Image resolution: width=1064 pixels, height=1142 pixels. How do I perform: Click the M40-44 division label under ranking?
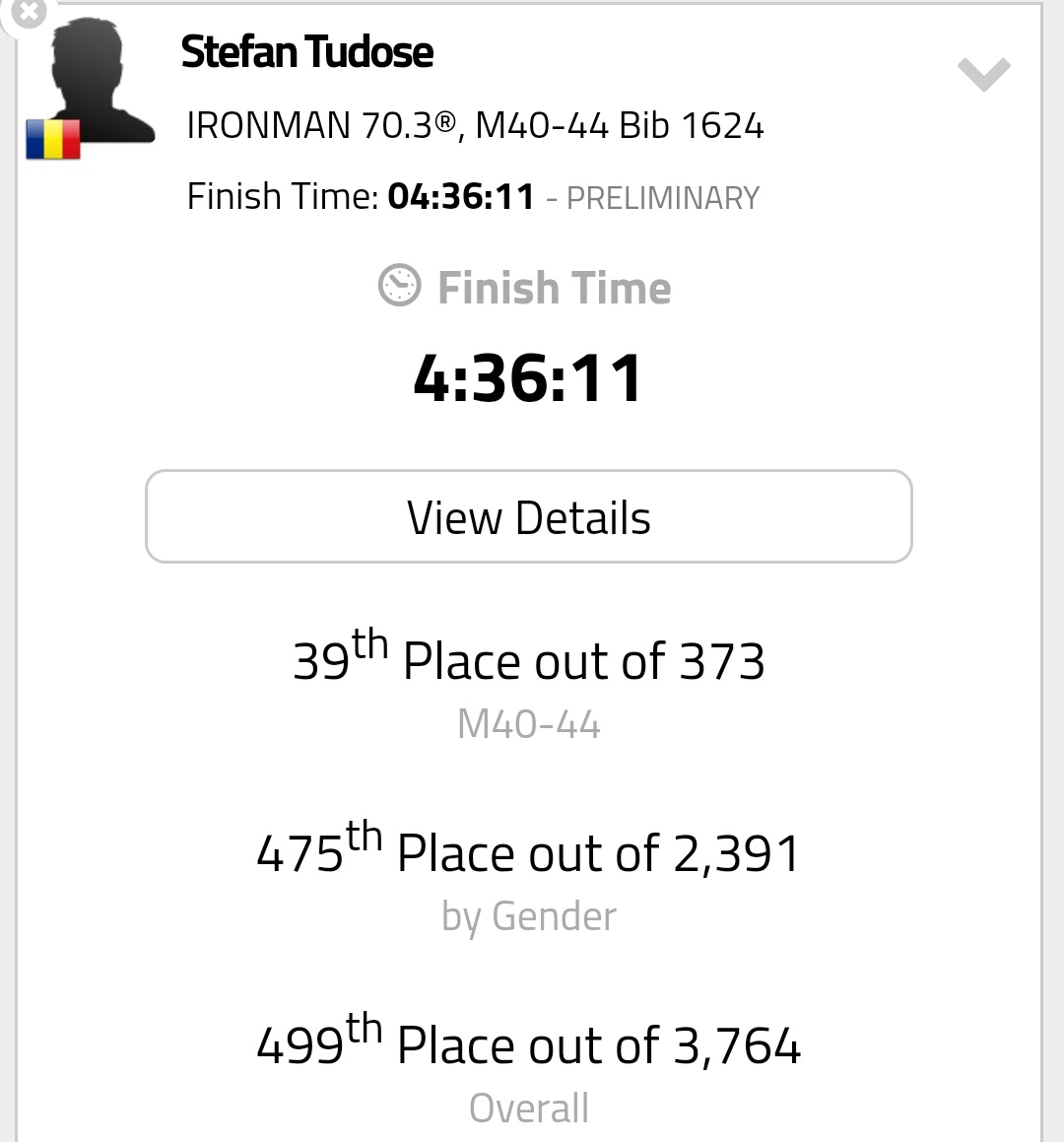click(529, 724)
